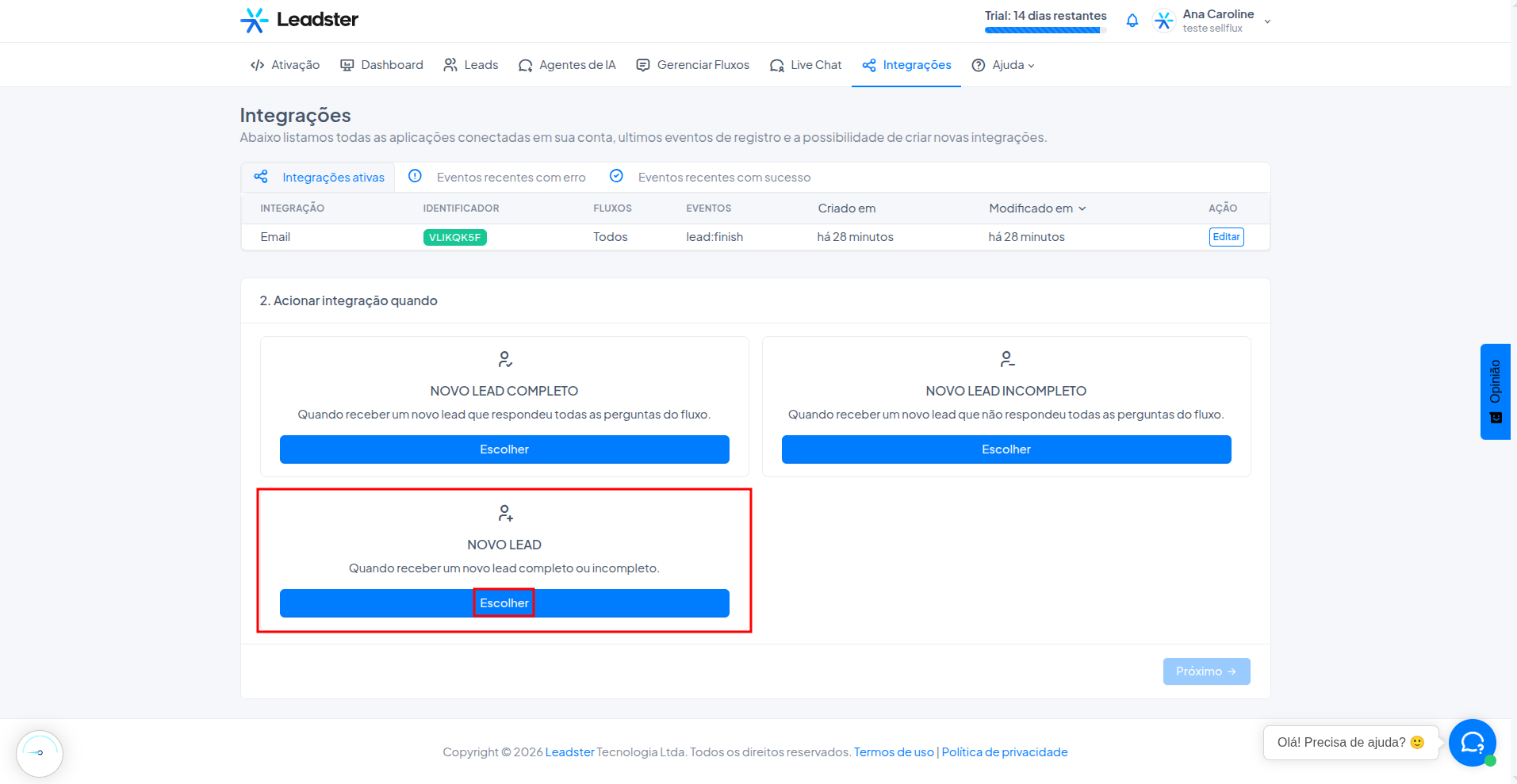
Task: Switch to Eventos recentes com erro tab
Action: (x=497, y=177)
